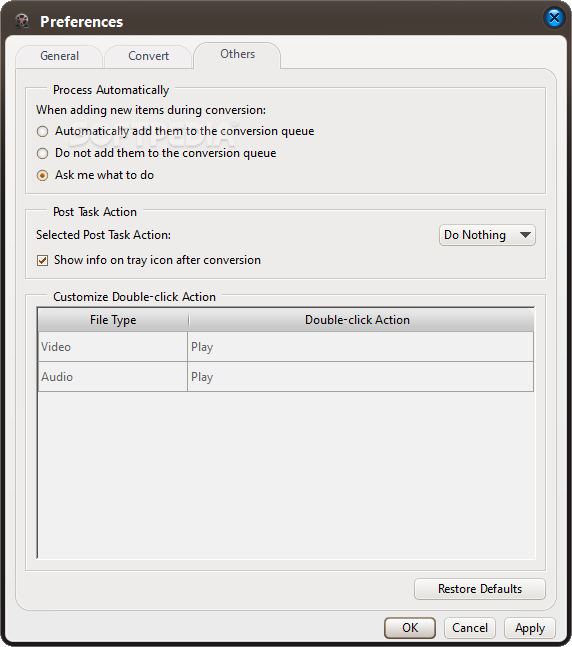Switch to the Convert tab

[148, 56]
